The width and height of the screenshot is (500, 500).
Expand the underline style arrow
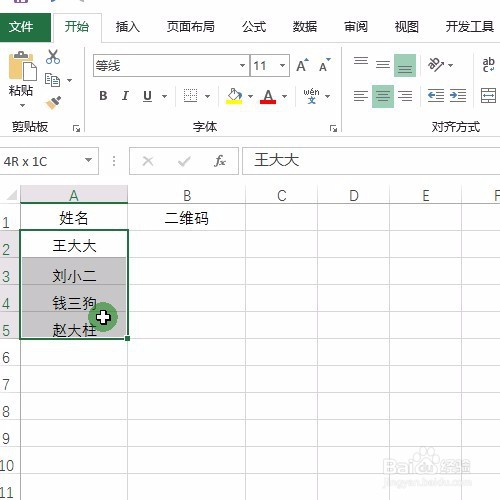(164, 97)
